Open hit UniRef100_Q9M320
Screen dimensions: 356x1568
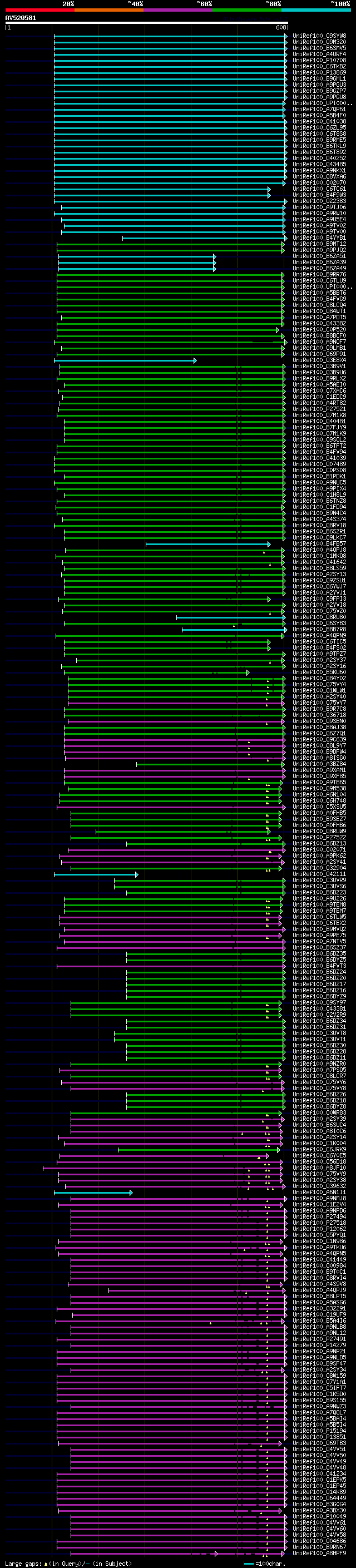(x=319, y=42)
